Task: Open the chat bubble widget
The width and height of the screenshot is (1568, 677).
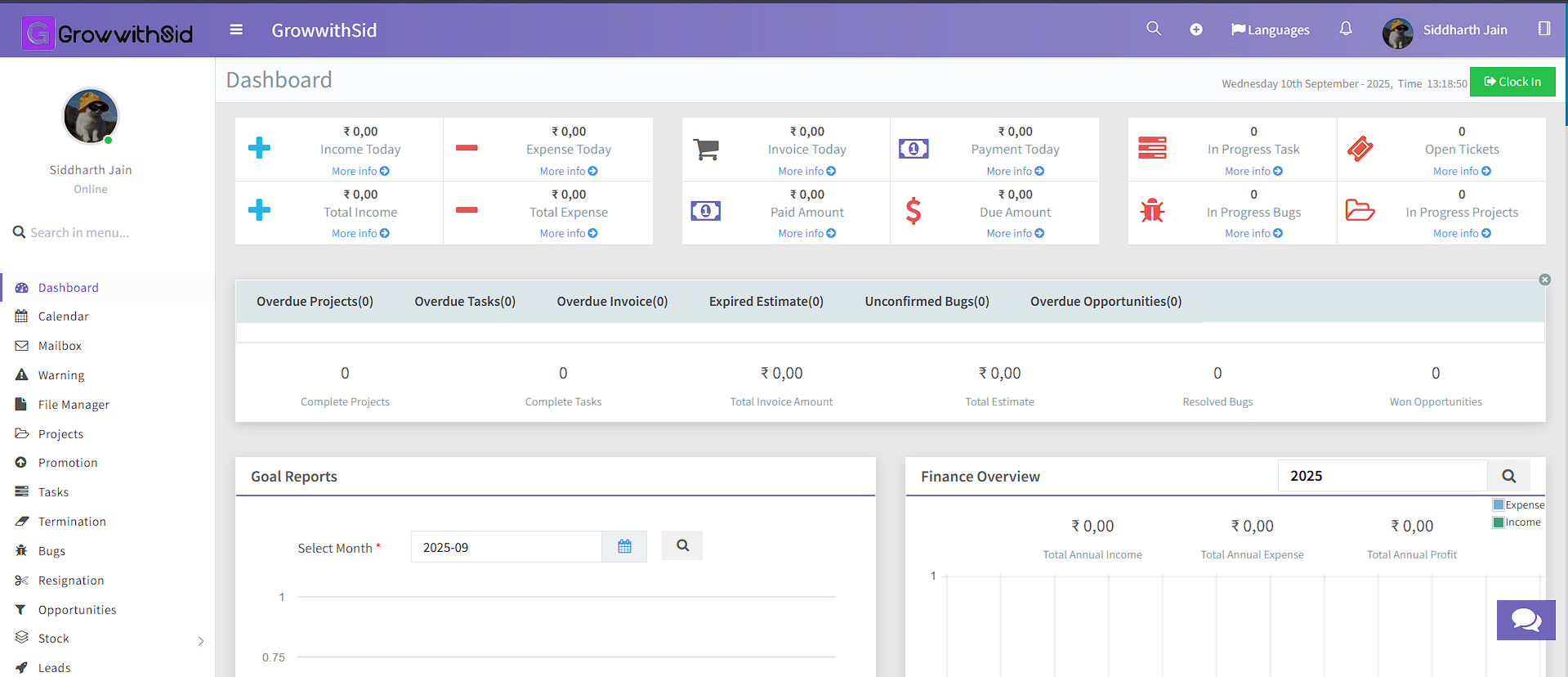Action: click(1525, 620)
